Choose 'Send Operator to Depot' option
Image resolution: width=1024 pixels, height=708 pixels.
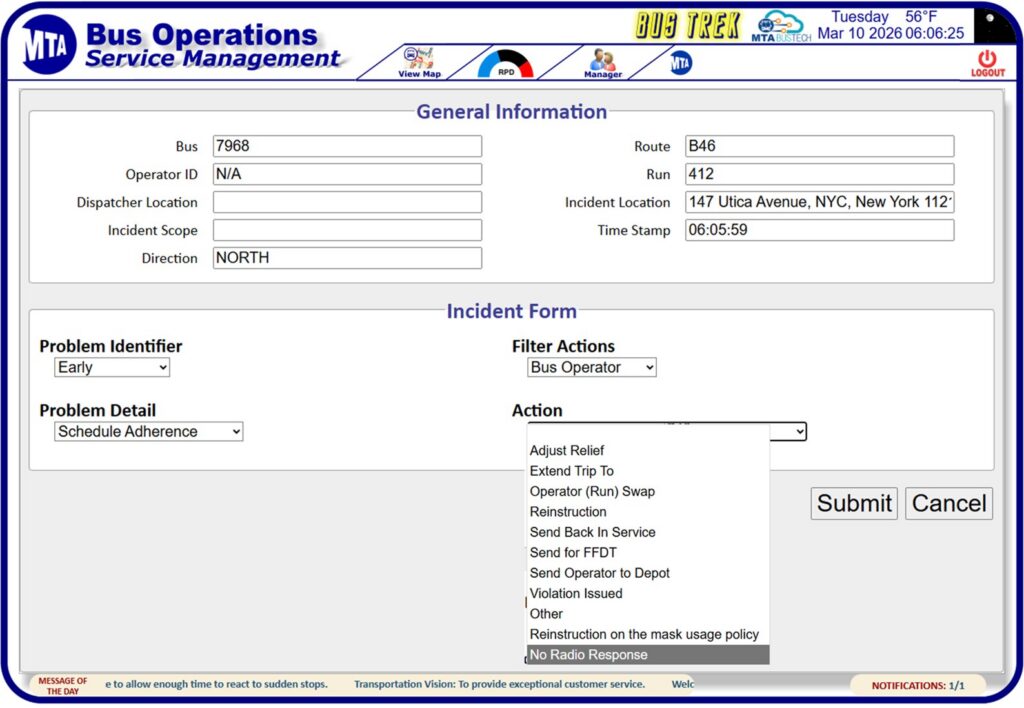pos(599,573)
